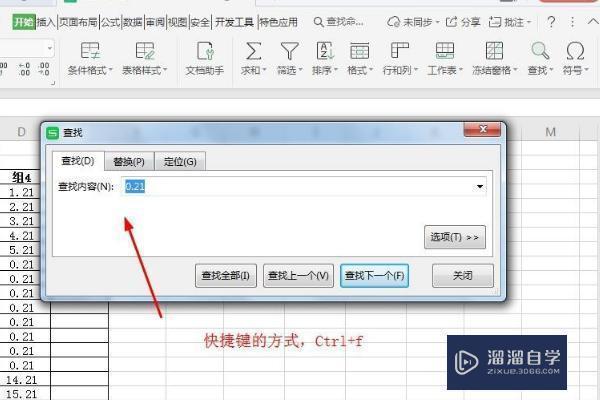The width and height of the screenshot is (600, 400).
Task: Open the Formulas (公式) ribbon tab
Action: 110,22
